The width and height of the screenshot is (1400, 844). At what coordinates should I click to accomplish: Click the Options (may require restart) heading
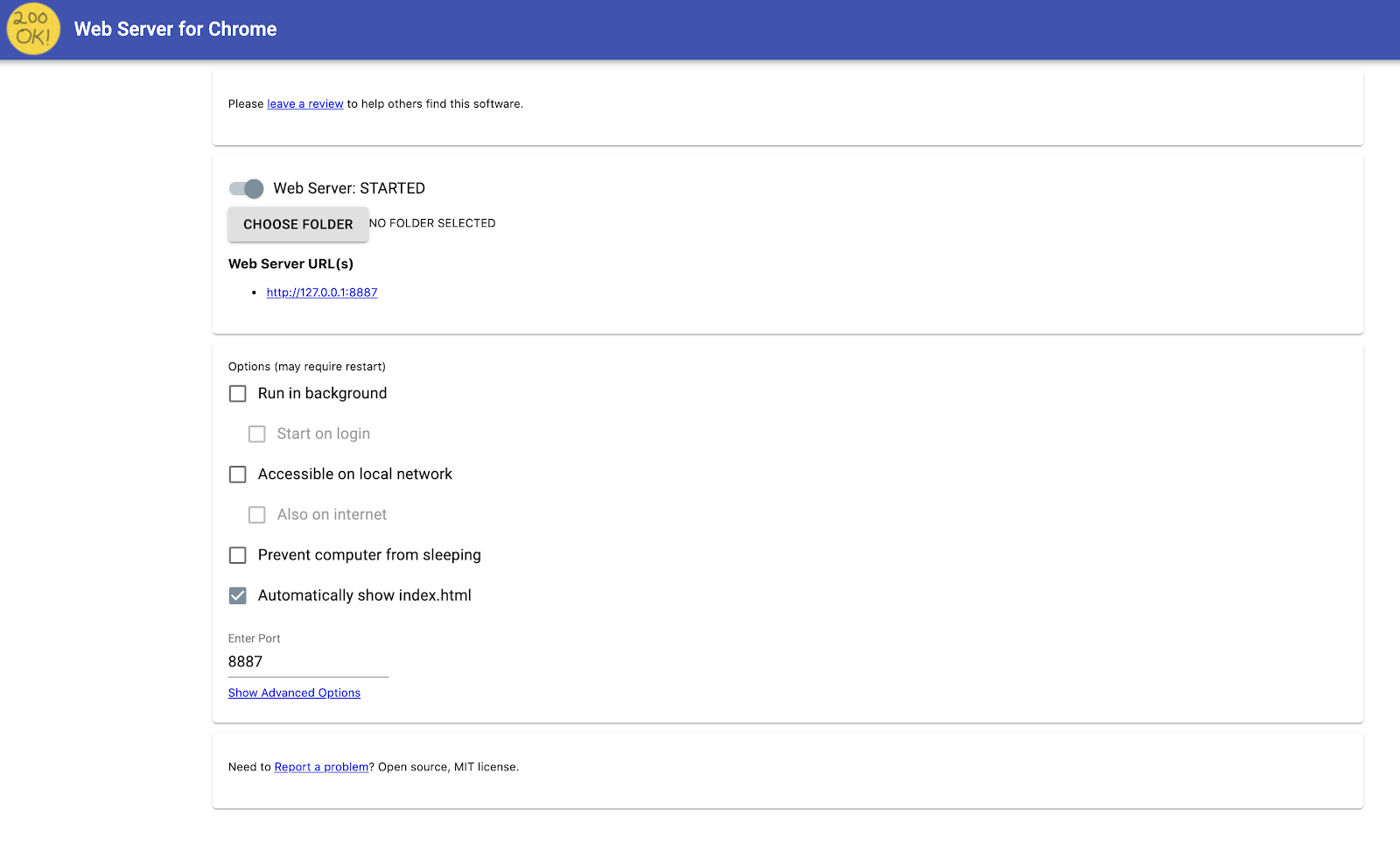pyautogui.click(x=306, y=367)
